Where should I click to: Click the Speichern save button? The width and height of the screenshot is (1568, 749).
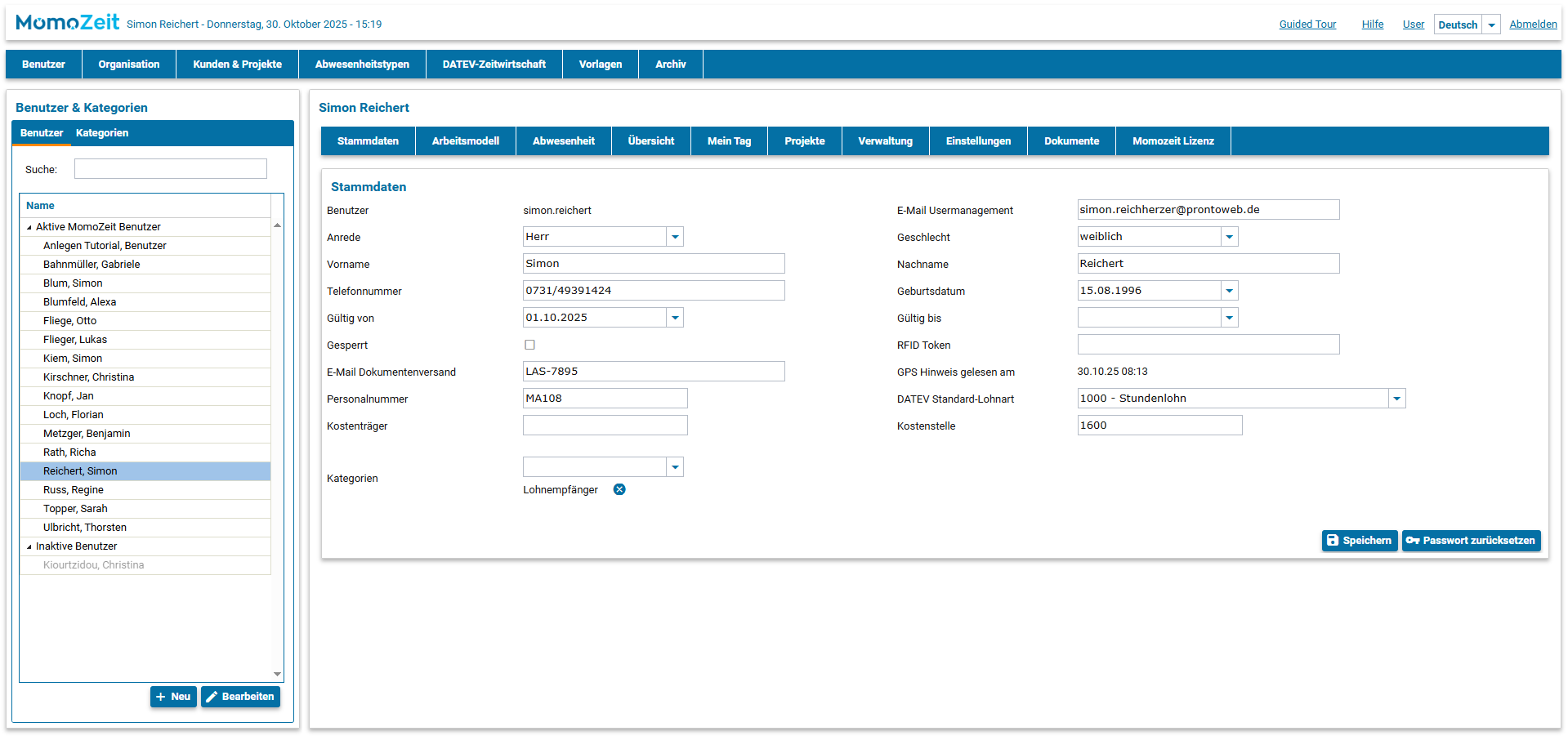click(x=1359, y=541)
